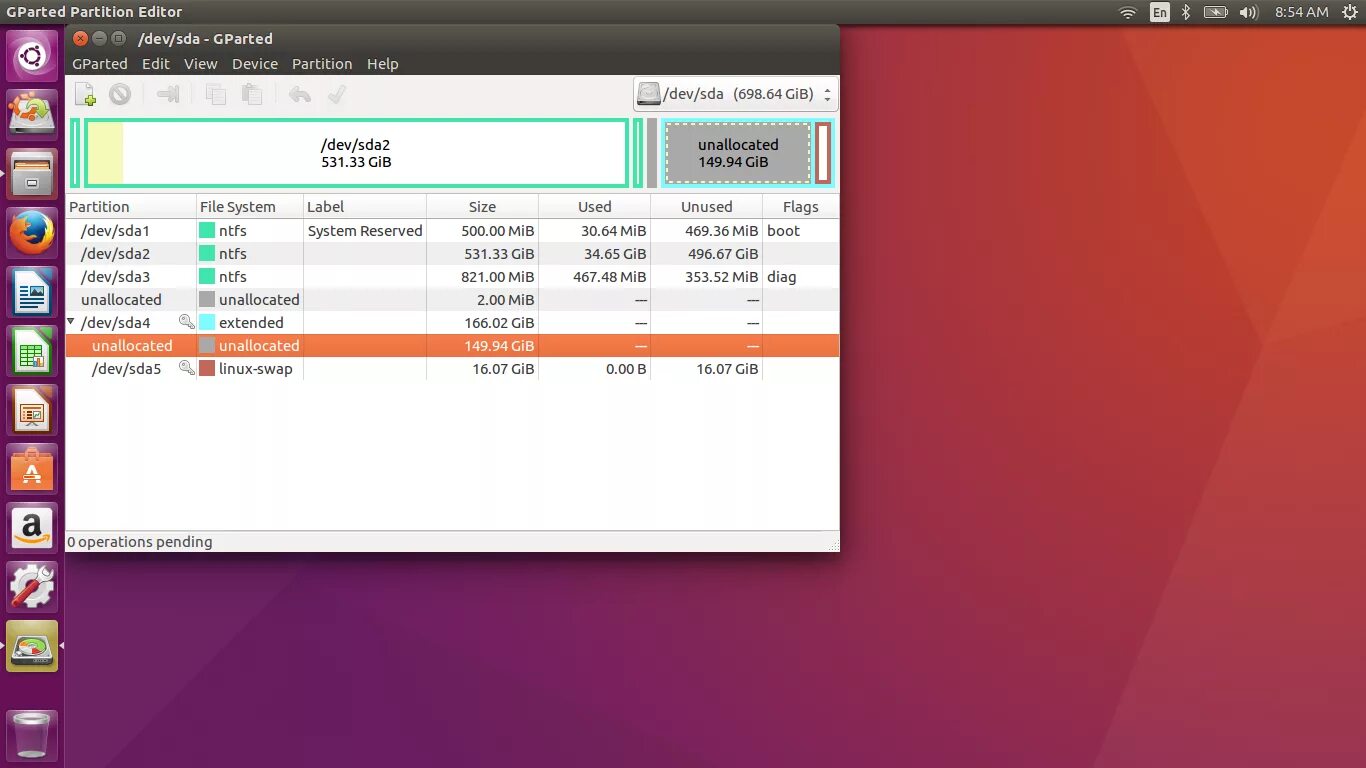This screenshot has height=768, width=1366.
Task: Click the Resize/Move toolbar icon
Action: pos(168,95)
